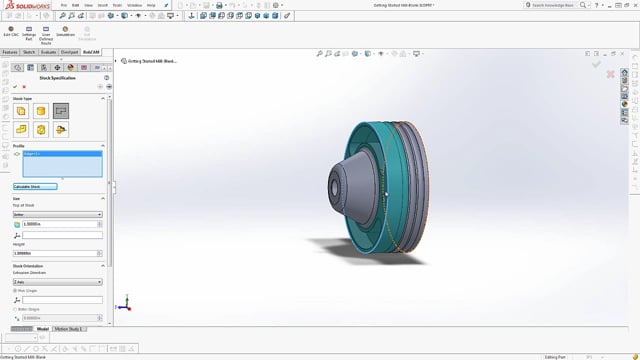Open the Print icon in the title toolbar
Image resolution: width=640 pixels, height=360 pixels.
click(x=219, y=5)
